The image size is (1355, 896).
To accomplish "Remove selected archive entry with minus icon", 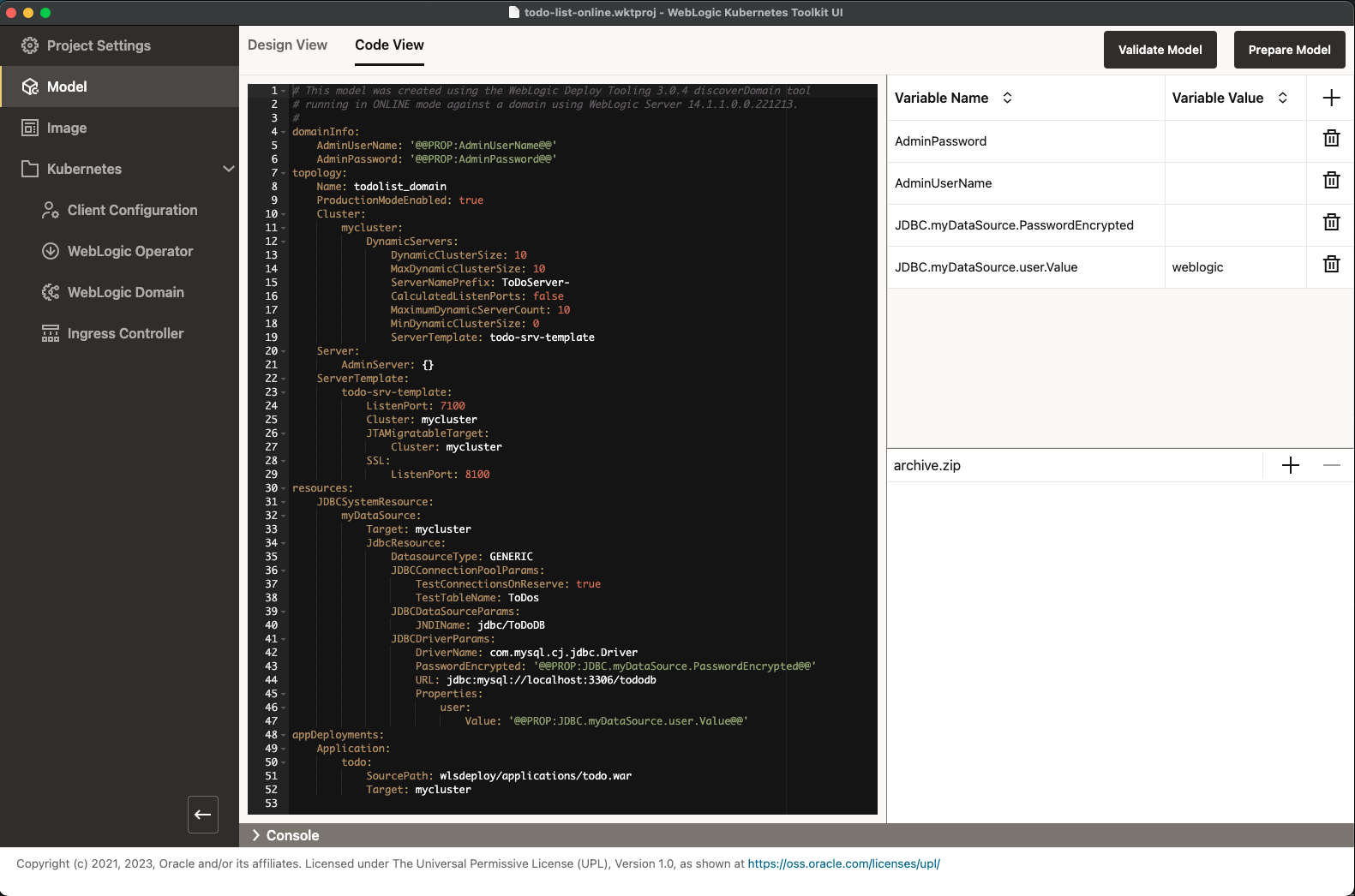I will 1331,465.
